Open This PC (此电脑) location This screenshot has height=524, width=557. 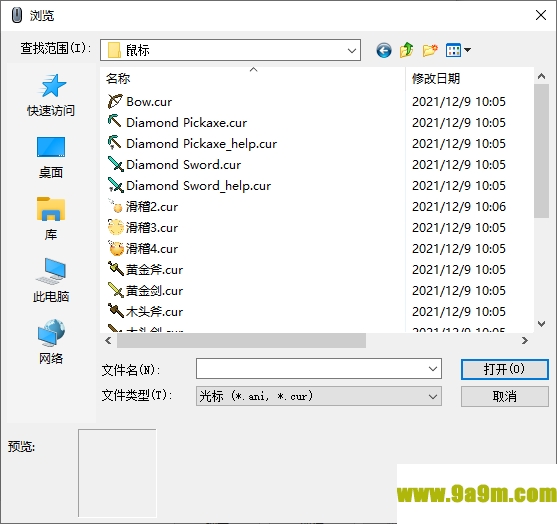pyautogui.click(x=51, y=280)
